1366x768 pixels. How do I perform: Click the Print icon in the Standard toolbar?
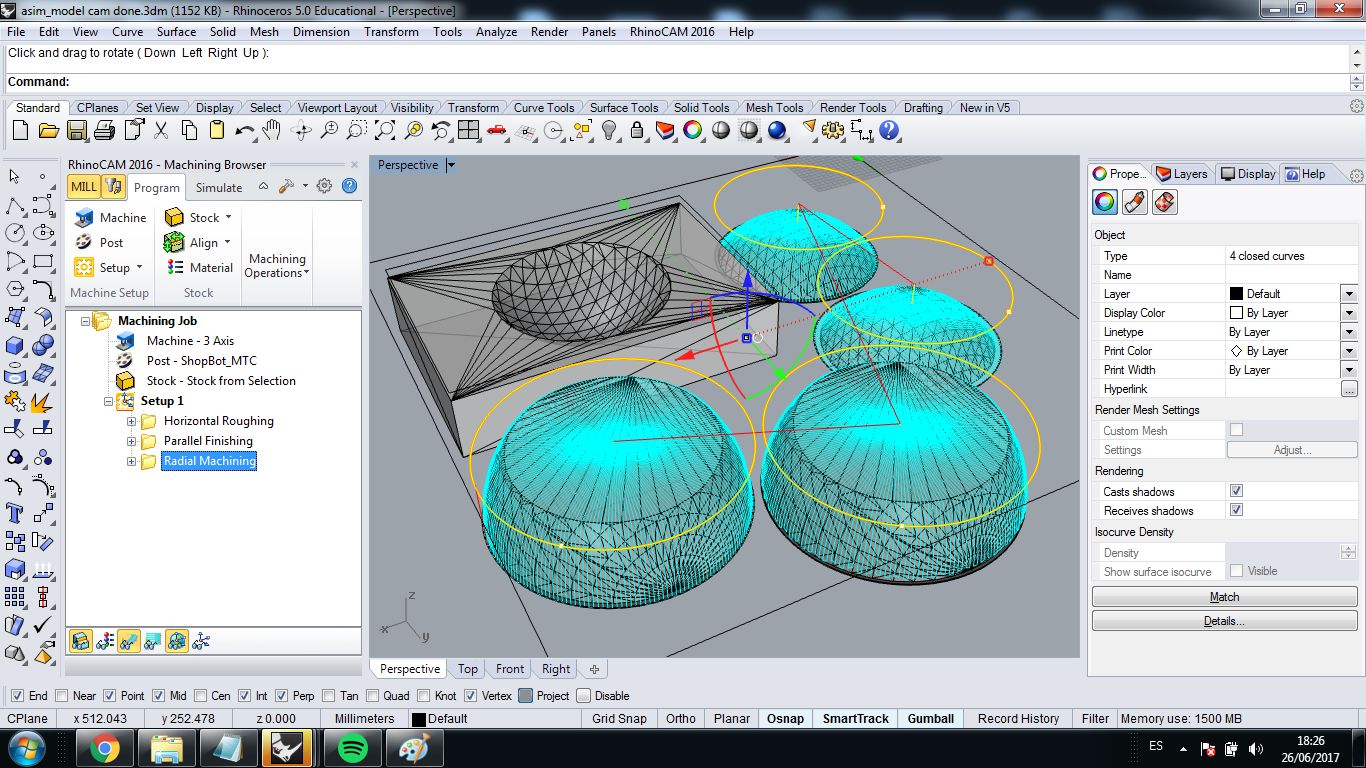pyautogui.click(x=104, y=130)
